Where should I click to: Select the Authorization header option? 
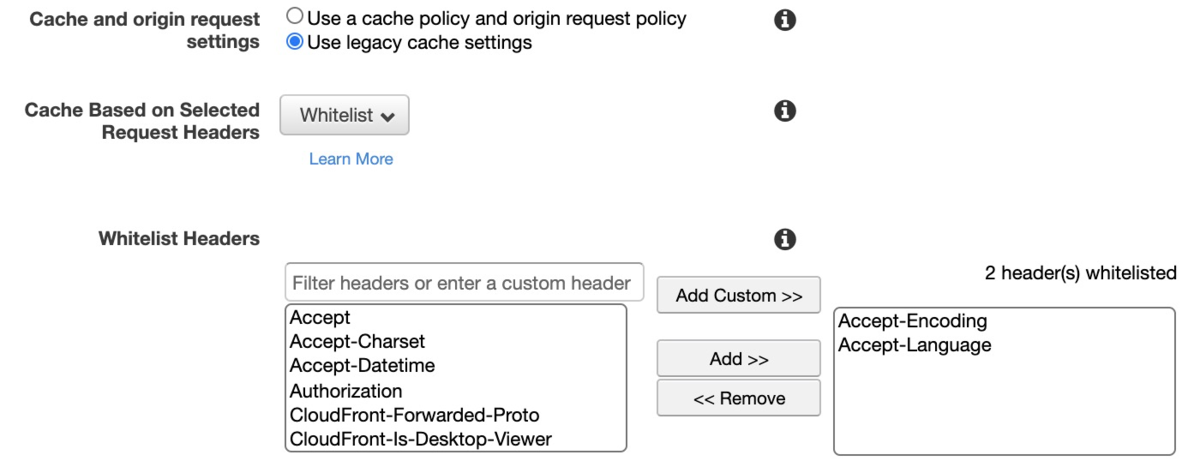coord(346,391)
